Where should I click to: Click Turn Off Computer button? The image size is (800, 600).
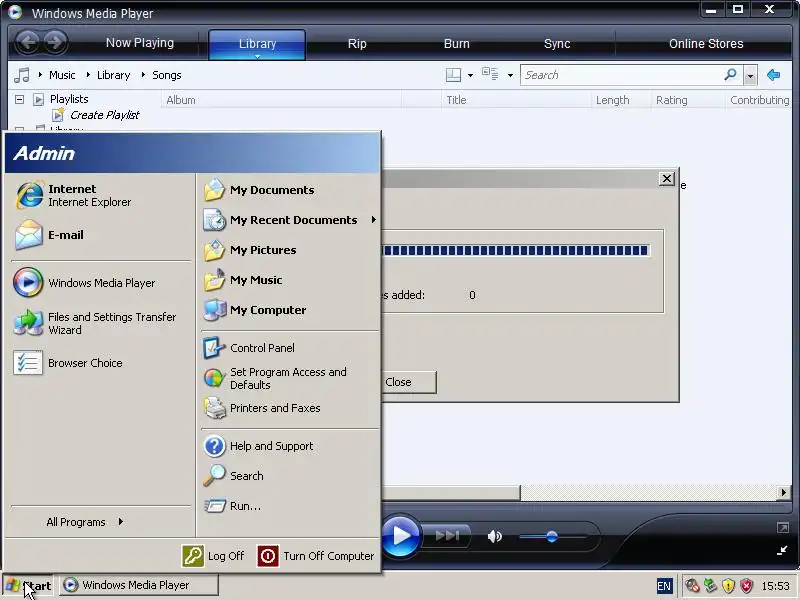point(316,556)
